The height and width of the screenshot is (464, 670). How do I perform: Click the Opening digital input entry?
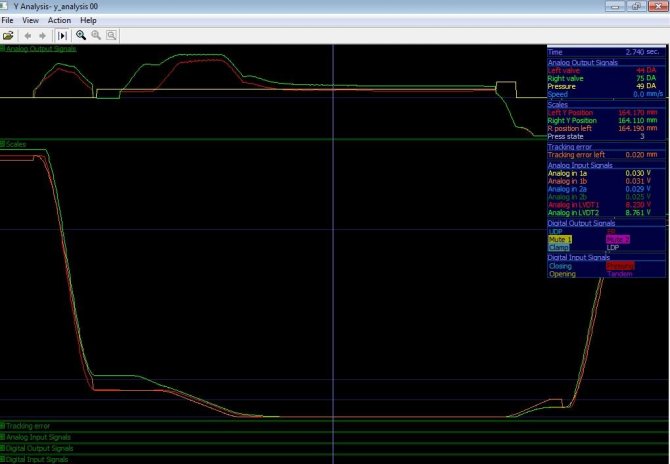(562, 274)
